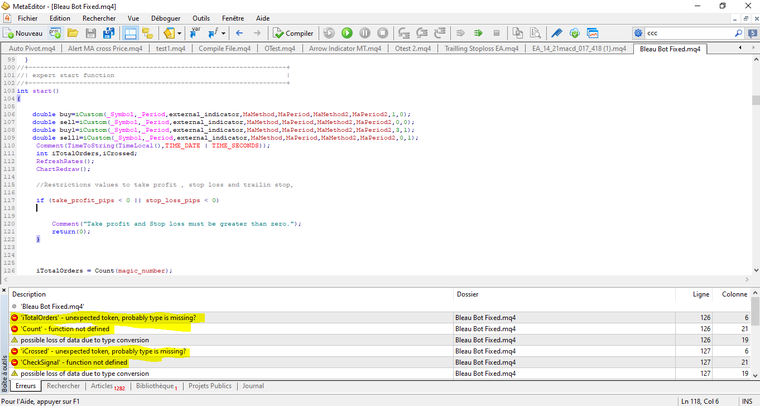This screenshot has width=760, height=406.
Task: Stop debugging with the stop icon
Action: coord(384,33)
